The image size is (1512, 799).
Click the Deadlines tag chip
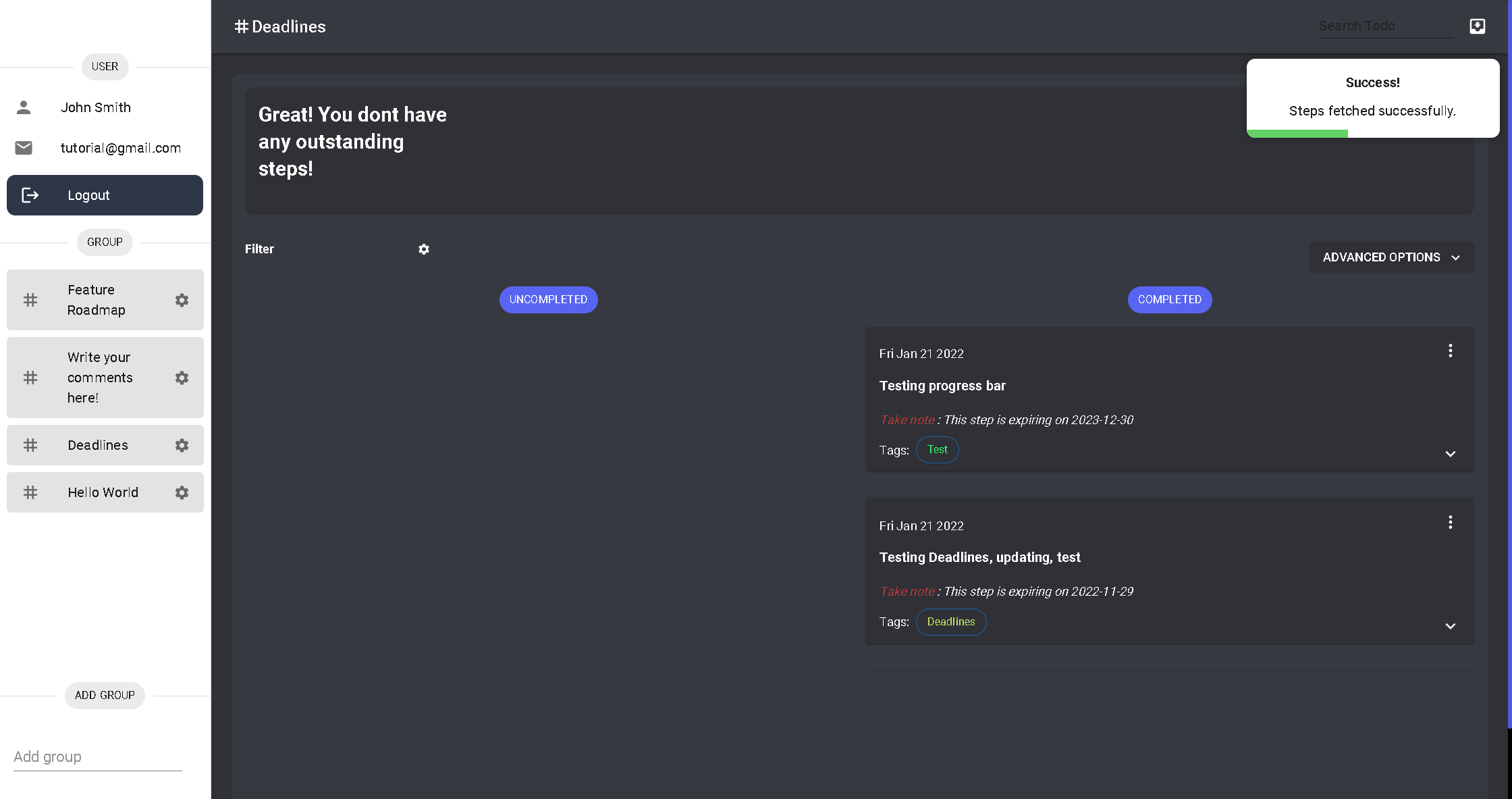(x=950, y=622)
